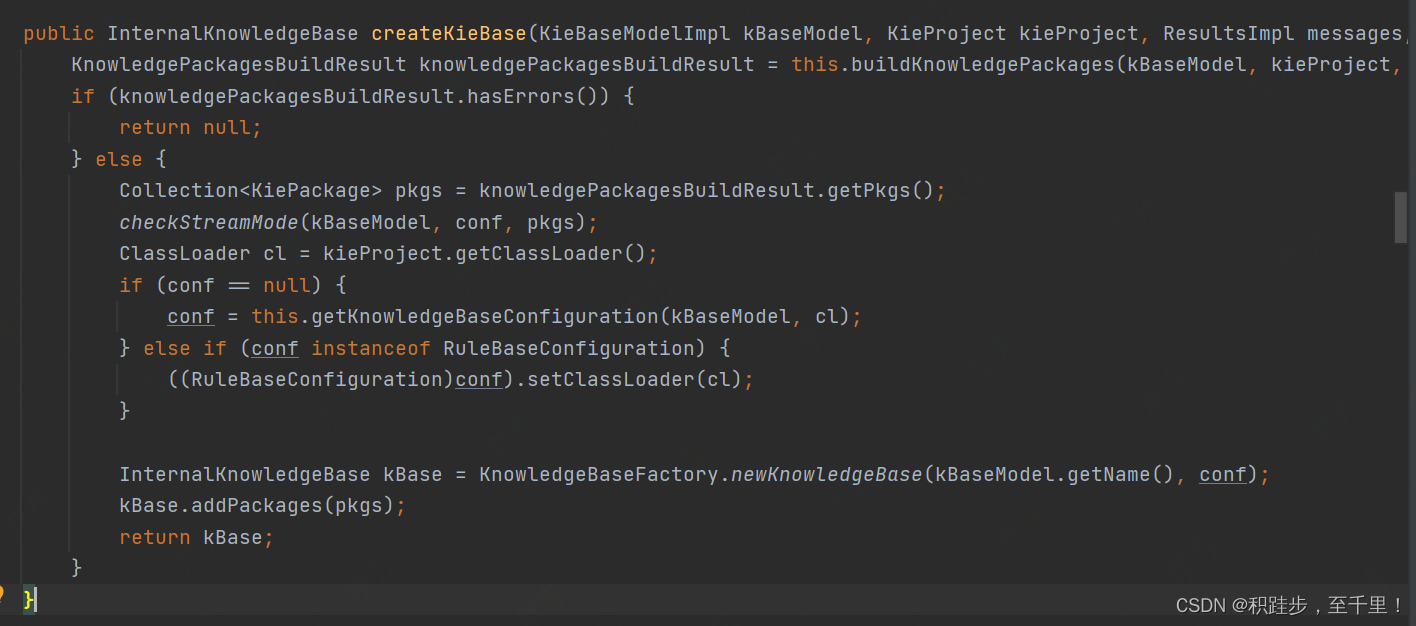Click null in the 'conf == null' condition
The width and height of the screenshot is (1416, 626).
coord(287,286)
